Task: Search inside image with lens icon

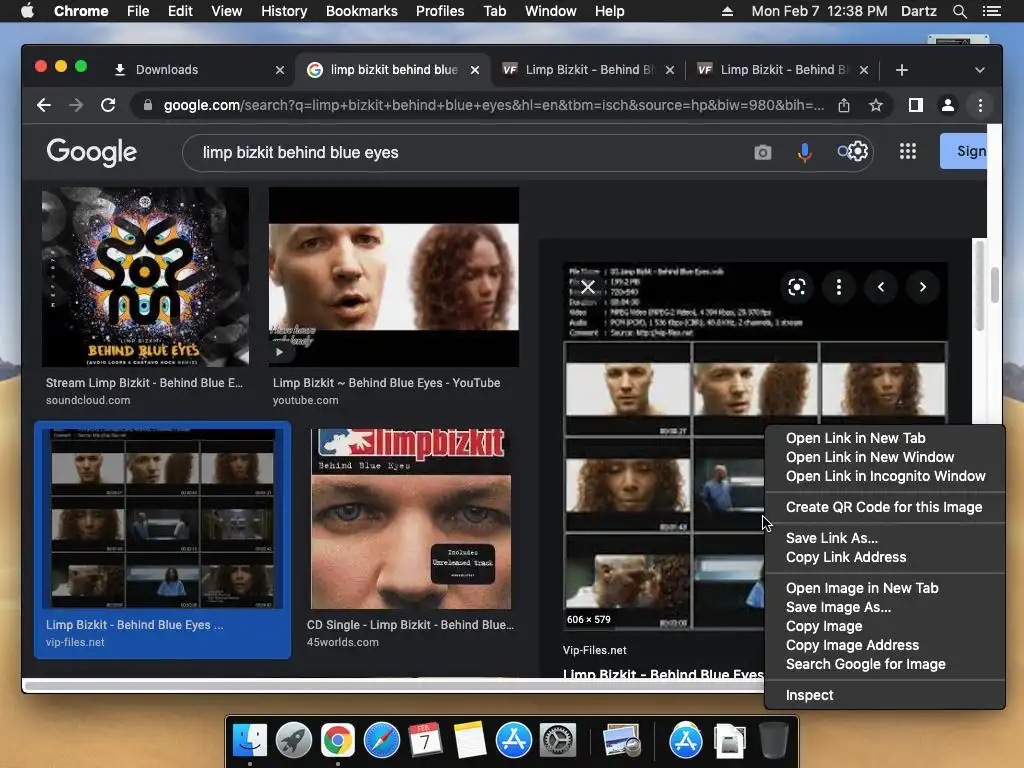Action: pyautogui.click(x=796, y=287)
